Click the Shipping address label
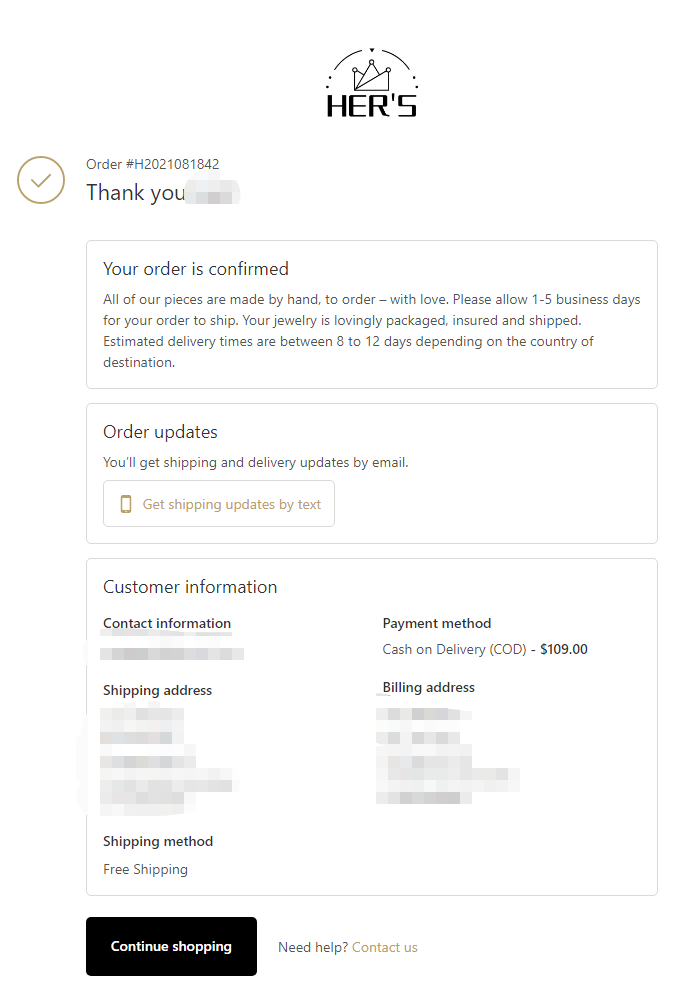This screenshot has width=685, height=1003. click(x=157, y=690)
